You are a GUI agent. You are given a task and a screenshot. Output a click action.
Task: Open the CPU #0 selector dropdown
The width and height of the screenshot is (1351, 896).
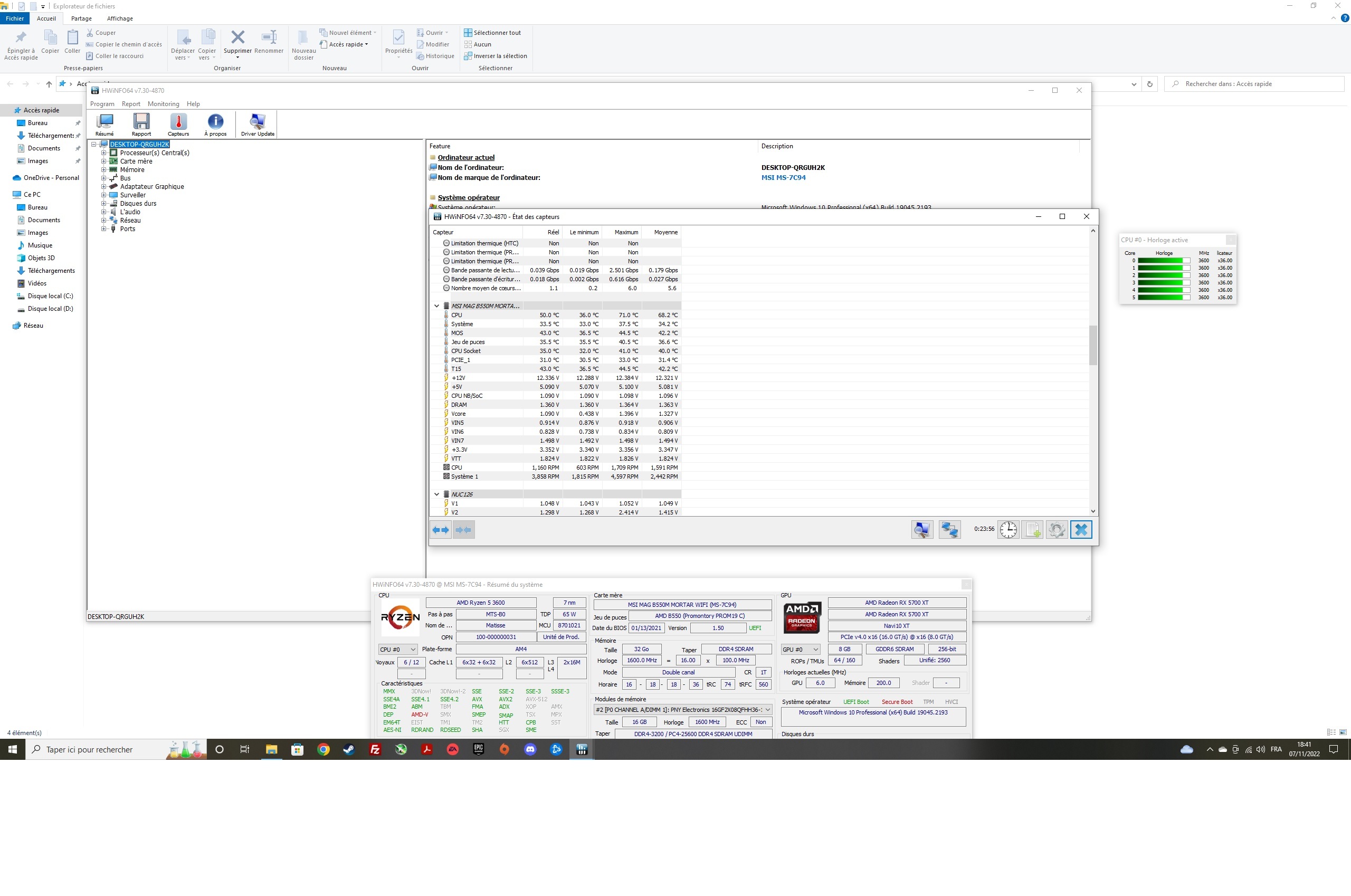pos(398,649)
